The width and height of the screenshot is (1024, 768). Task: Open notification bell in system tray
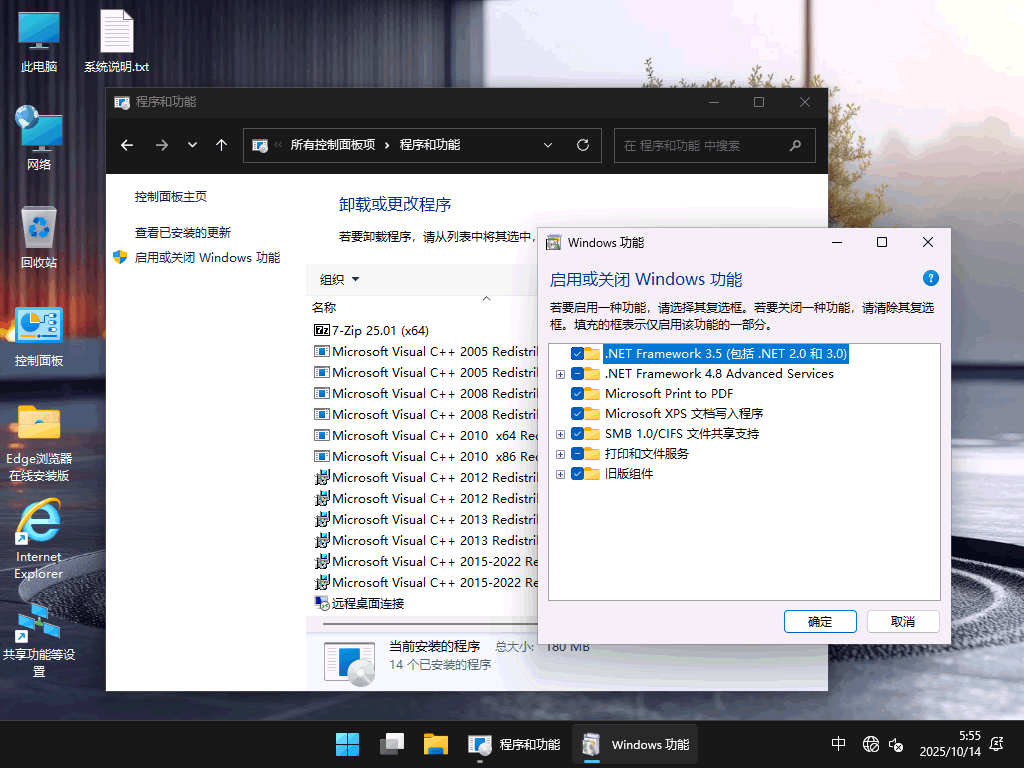(x=997, y=744)
